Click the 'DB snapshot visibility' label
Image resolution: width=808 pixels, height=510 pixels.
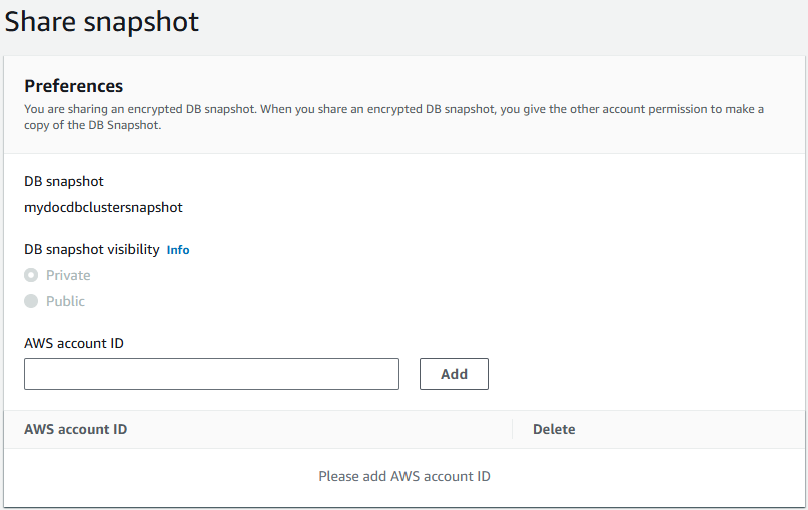click(x=92, y=250)
